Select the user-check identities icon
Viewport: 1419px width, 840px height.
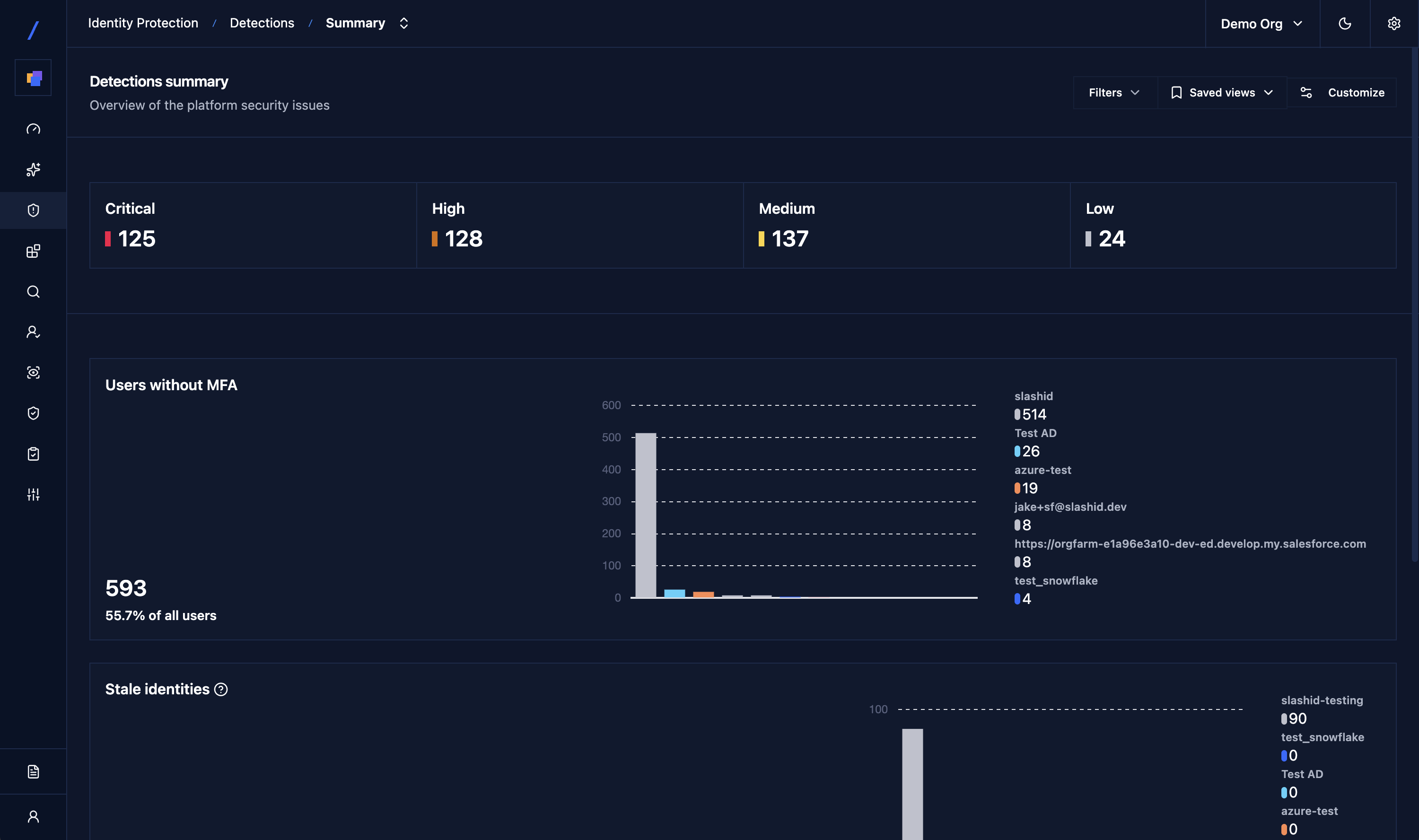33,332
